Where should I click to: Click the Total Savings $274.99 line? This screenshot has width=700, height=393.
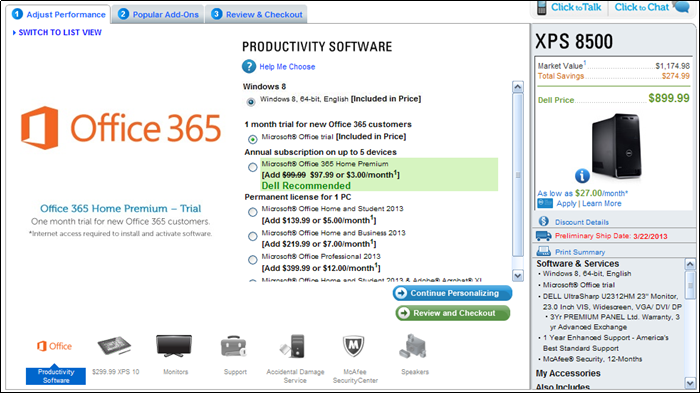click(x=613, y=76)
